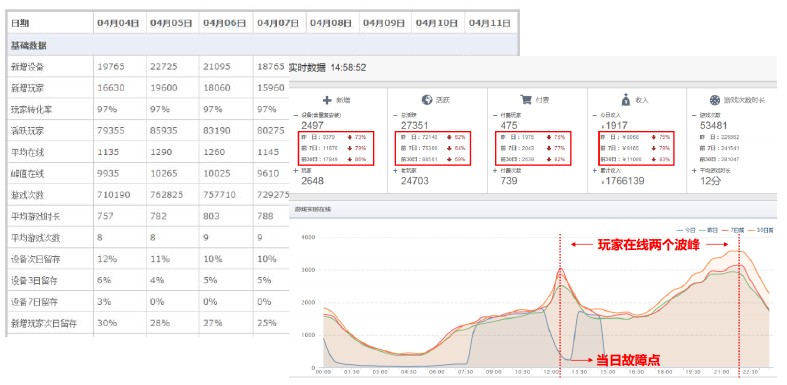
Task: Click the cell value 803
Action: coord(211,216)
